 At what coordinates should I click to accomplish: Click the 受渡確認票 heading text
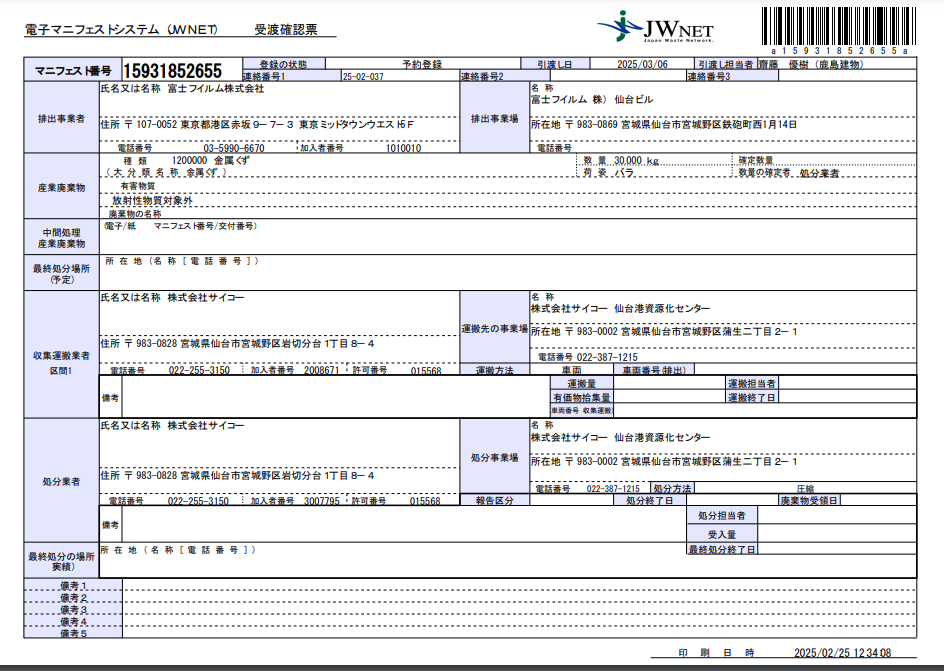(286, 31)
